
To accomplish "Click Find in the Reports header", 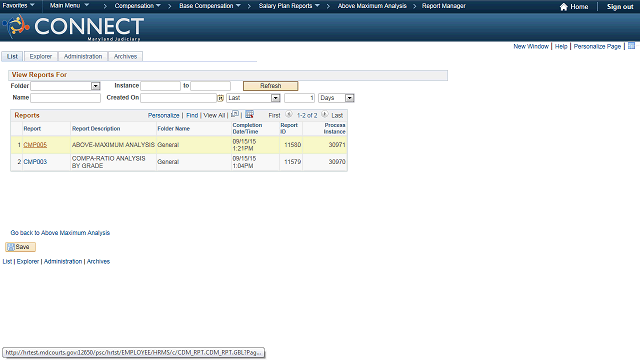I will coord(192,116).
